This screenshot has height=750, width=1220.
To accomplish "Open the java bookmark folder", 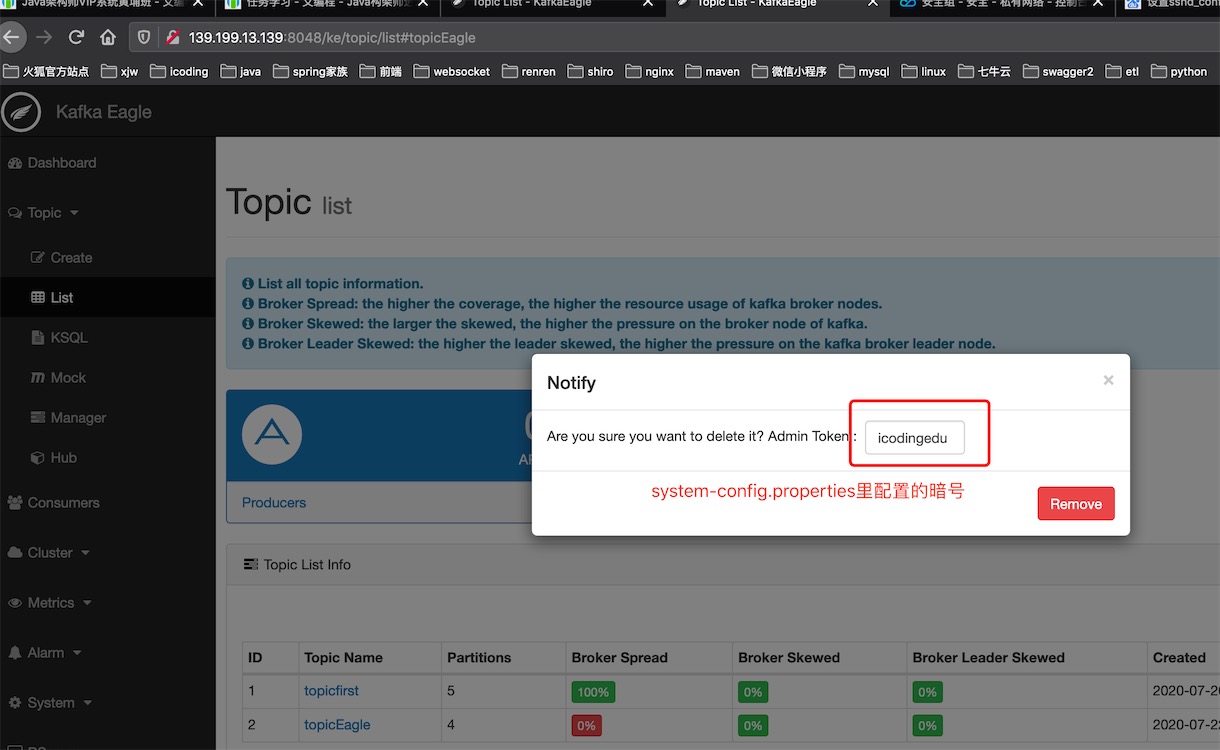I will coord(240,72).
